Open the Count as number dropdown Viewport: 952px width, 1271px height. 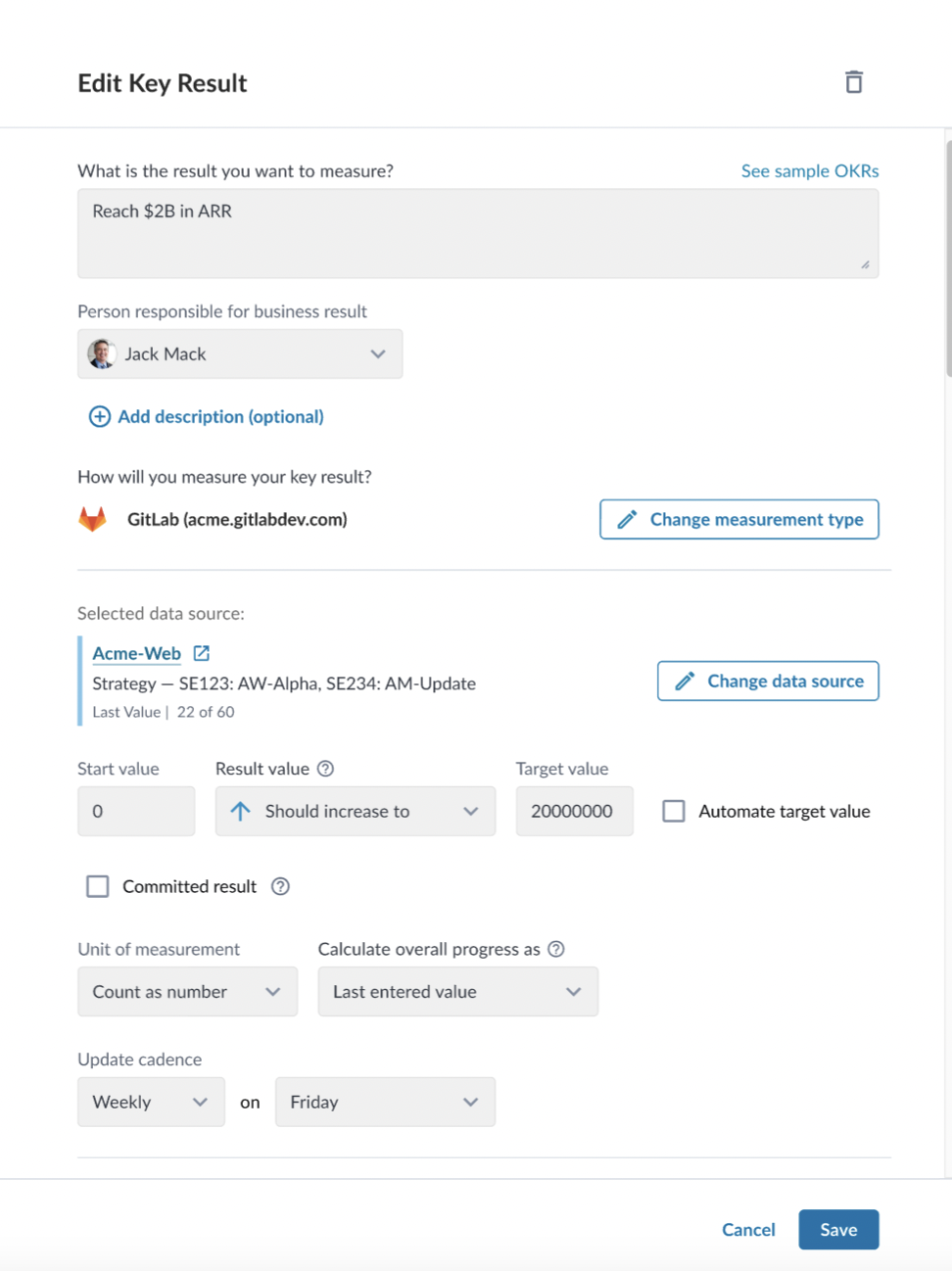pyautogui.click(x=187, y=992)
